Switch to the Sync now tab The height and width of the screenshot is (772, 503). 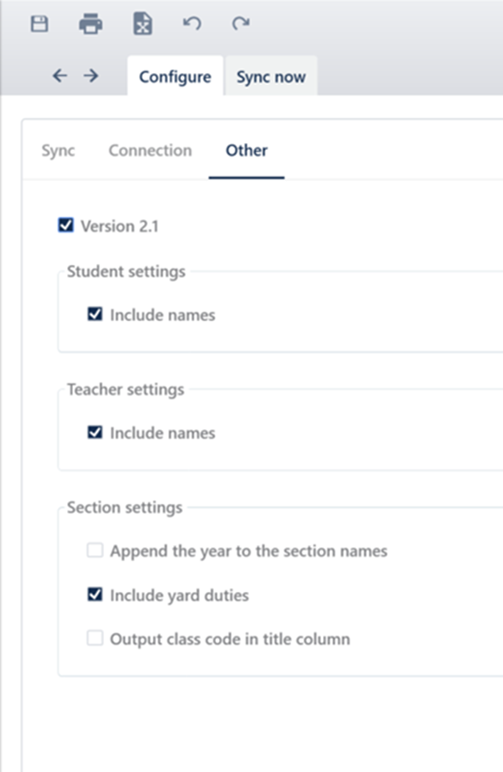tap(271, 76)
